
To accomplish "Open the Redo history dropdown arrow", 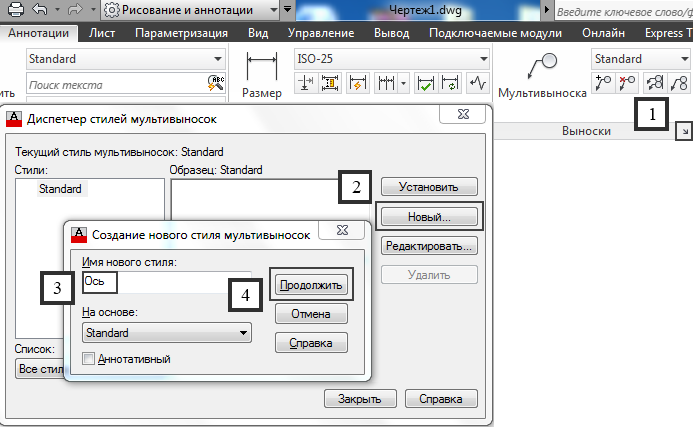I will pos(93,9).
